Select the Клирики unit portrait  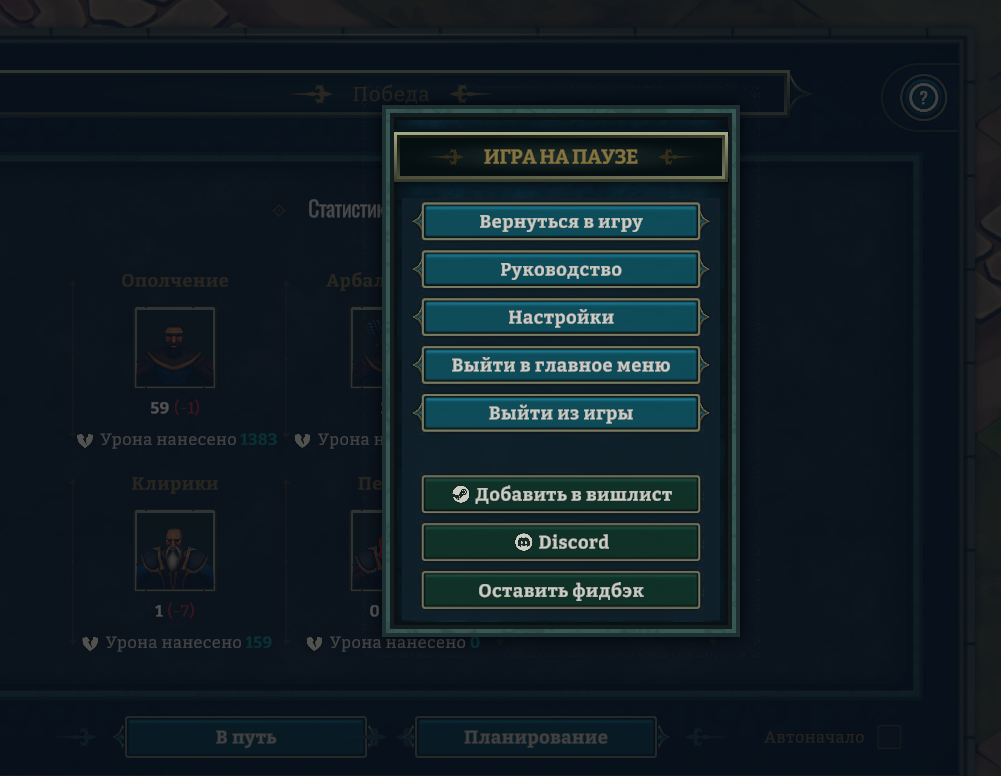175,550
